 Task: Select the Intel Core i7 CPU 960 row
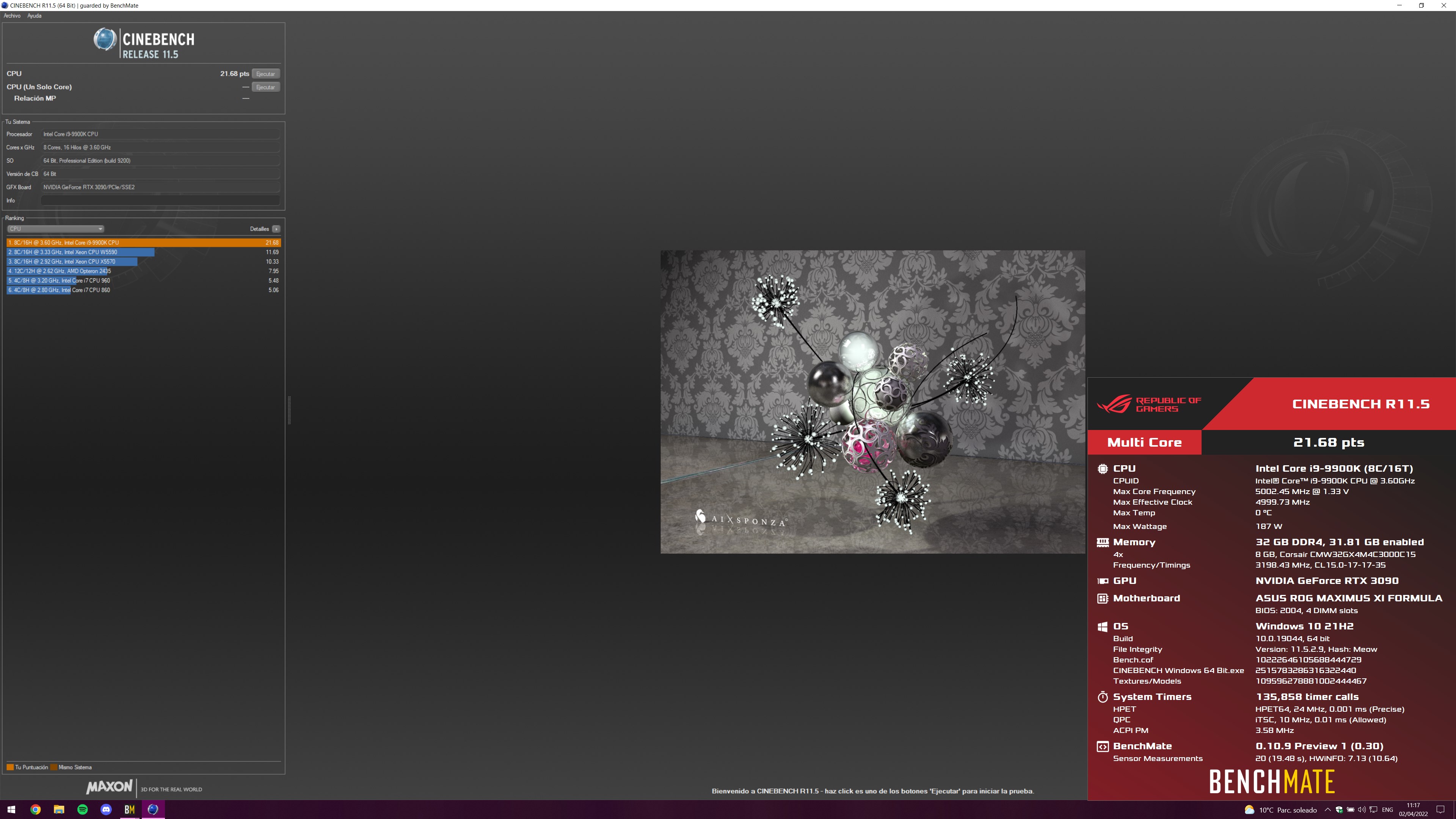click(x=144, y=281)
